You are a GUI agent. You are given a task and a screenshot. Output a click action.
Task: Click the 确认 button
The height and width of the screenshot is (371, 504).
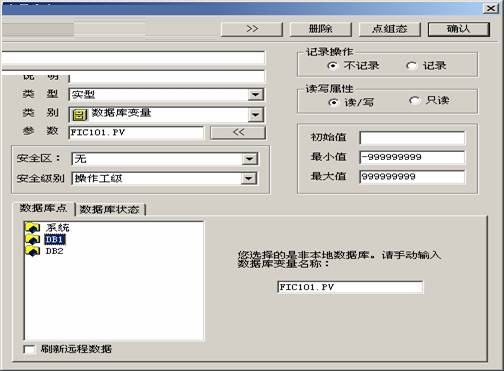(459, 29)
